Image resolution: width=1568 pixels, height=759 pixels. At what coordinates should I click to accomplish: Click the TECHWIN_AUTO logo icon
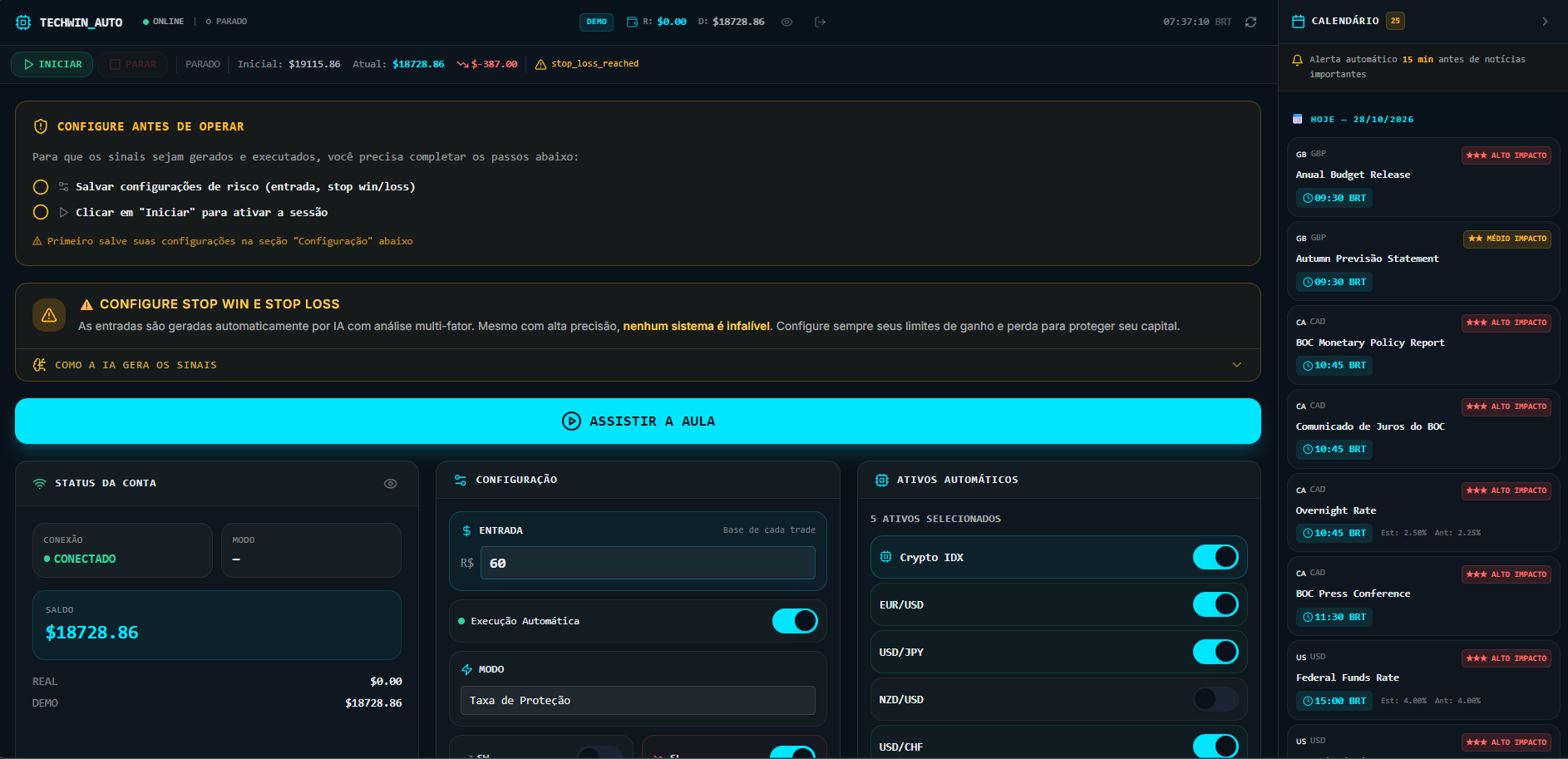(23, 22)
